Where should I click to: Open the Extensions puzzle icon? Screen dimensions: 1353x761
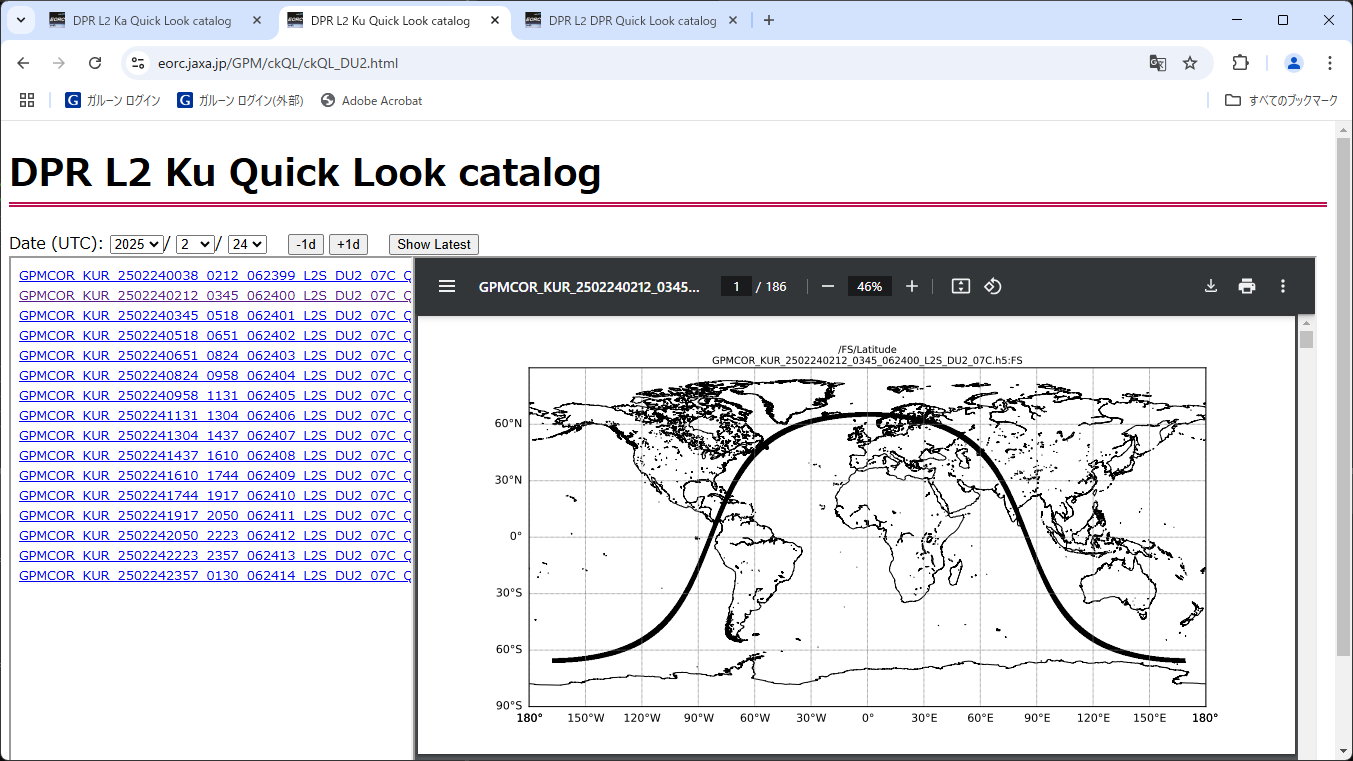pos(1240,63)
